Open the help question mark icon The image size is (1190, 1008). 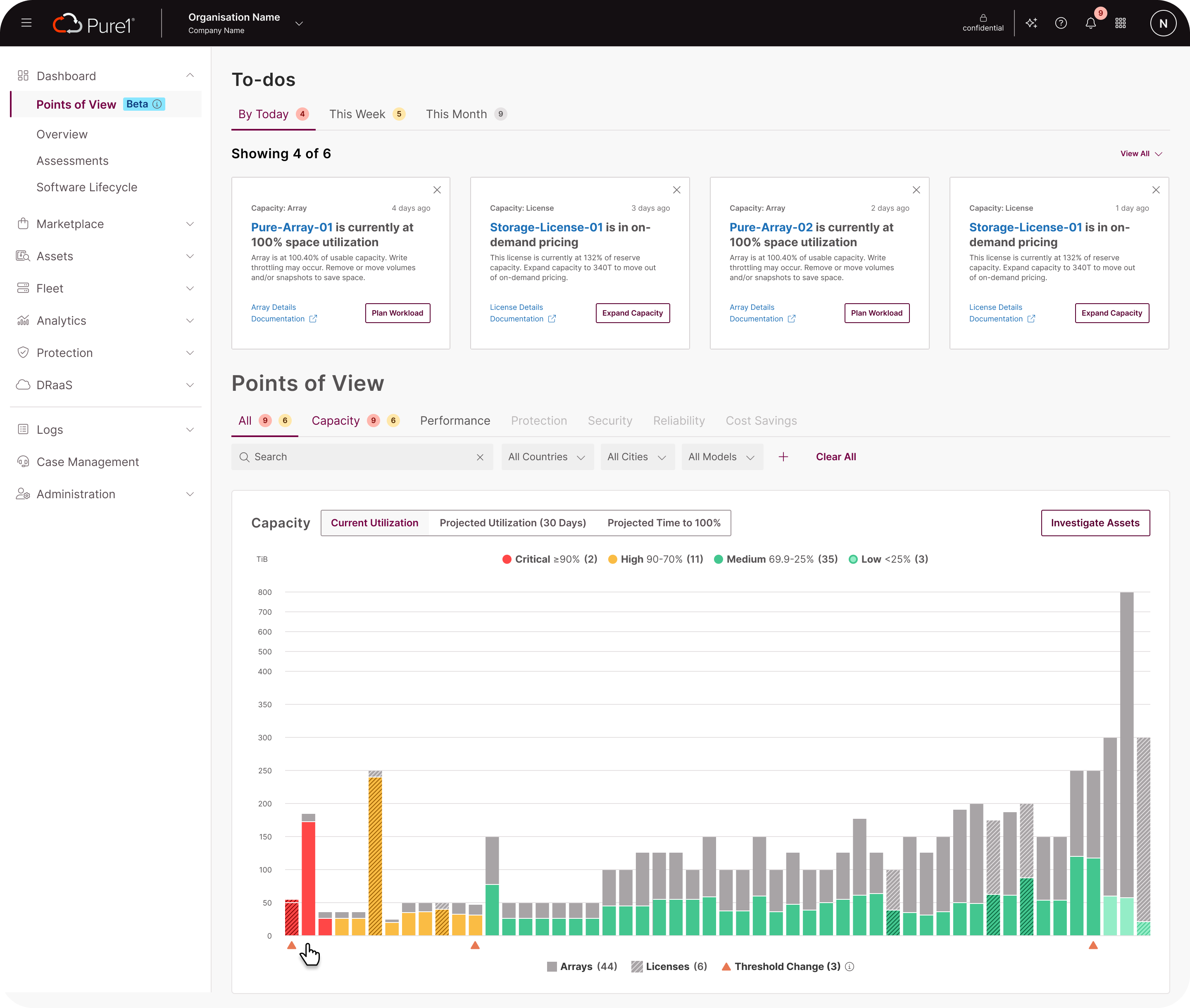1061,24
